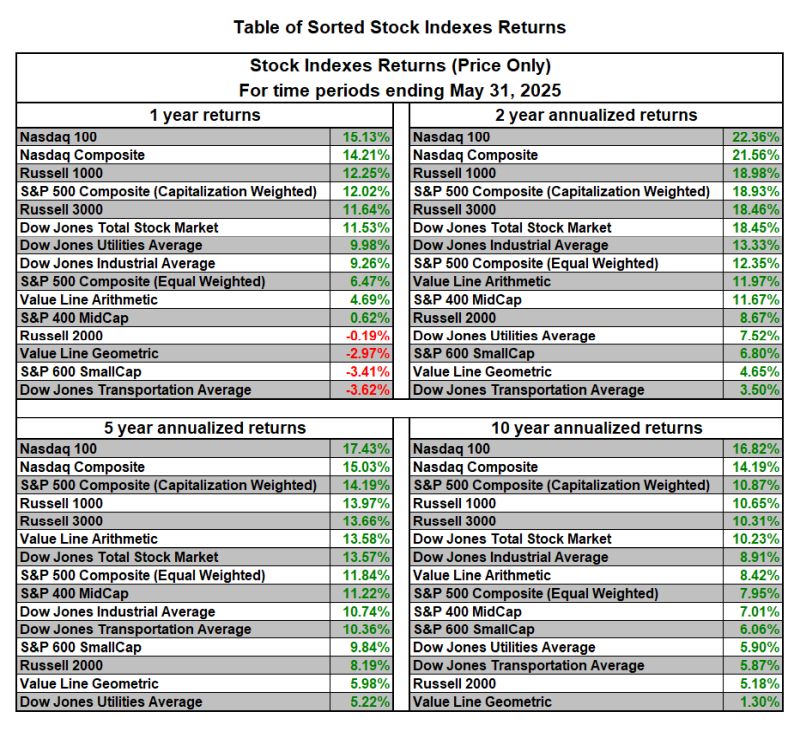Click the "5 year annualized returns" header
Image resolution: width=800 pixels, height=730 pixels.
click(x=204, y=428)
